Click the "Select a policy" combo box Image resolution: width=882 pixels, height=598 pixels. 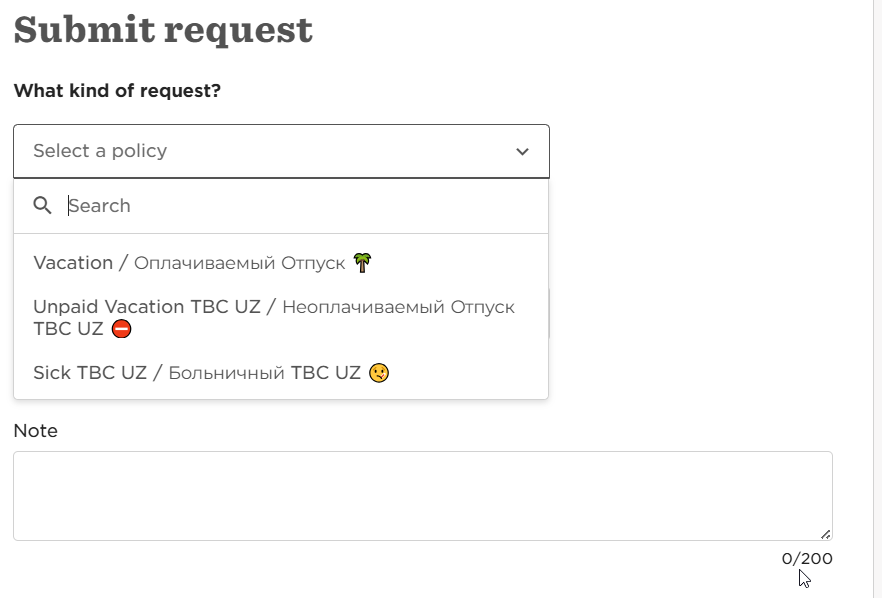[x=281, y=152]
